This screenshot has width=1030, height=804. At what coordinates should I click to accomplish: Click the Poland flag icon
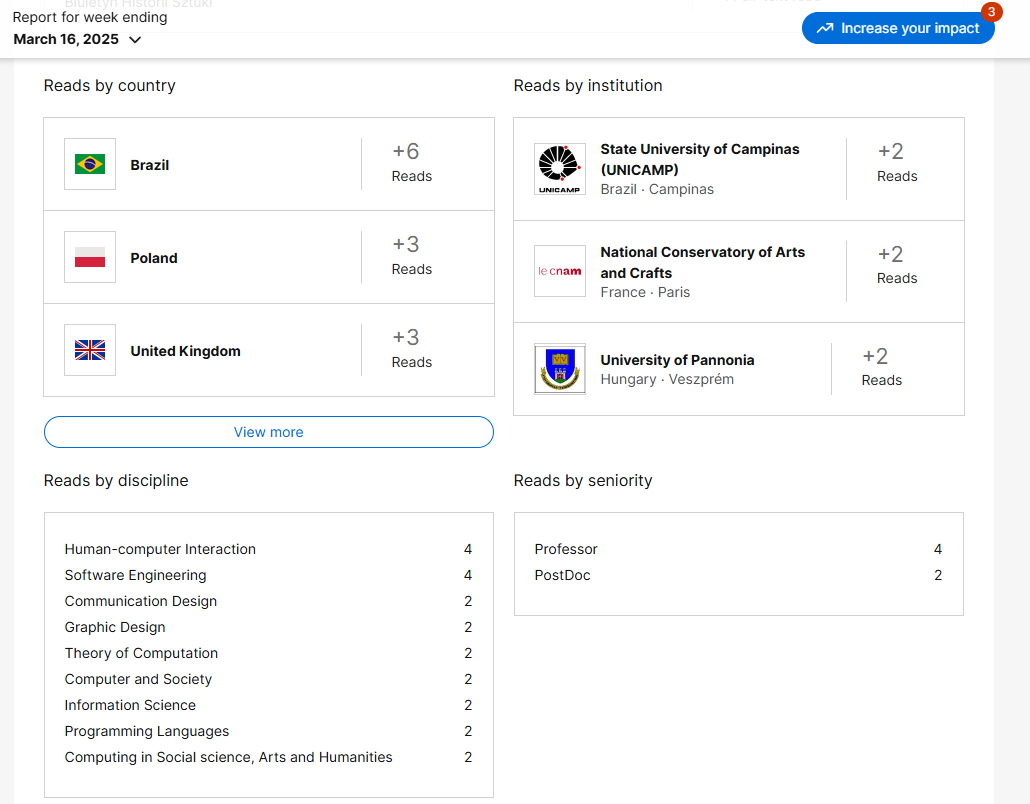90,257
